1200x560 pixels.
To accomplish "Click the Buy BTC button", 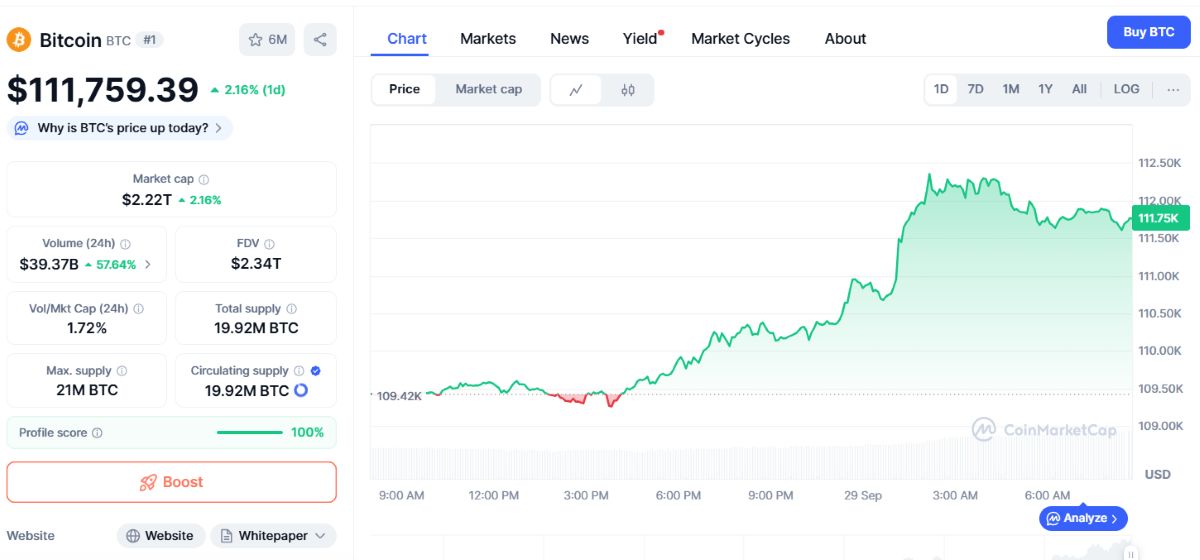I will pos(1149,32).
